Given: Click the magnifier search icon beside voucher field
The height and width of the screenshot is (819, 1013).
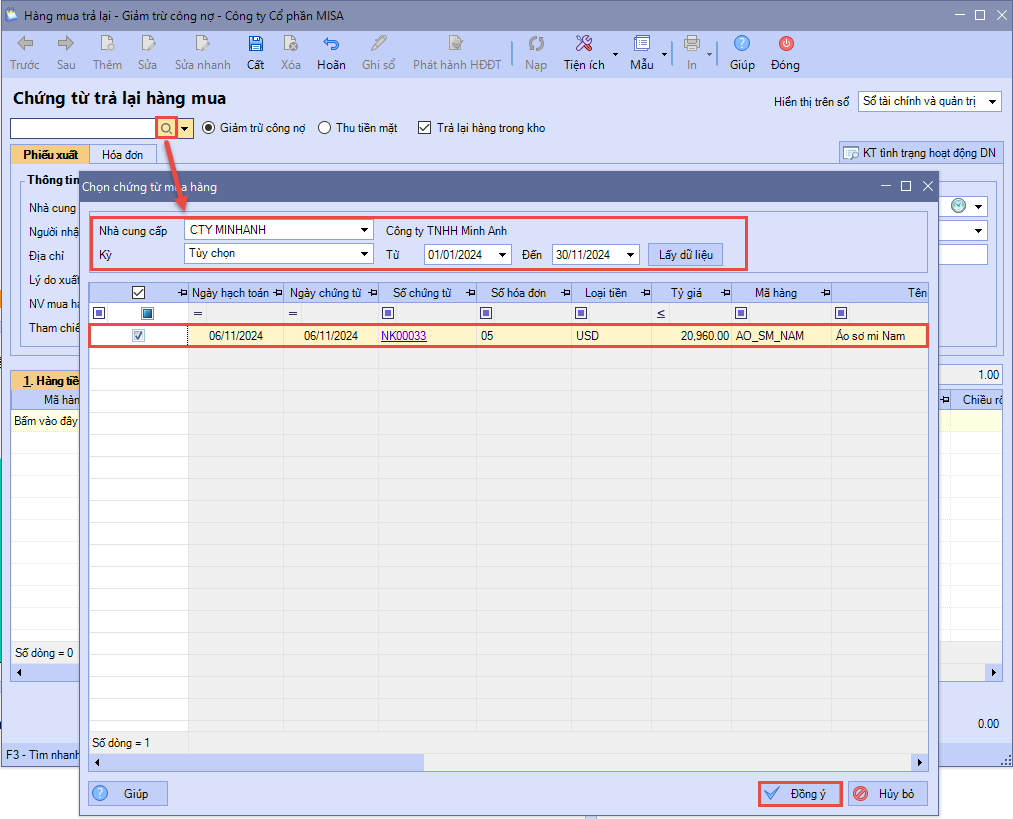Looking at the screenshot, I should click(x=166, y=128).
